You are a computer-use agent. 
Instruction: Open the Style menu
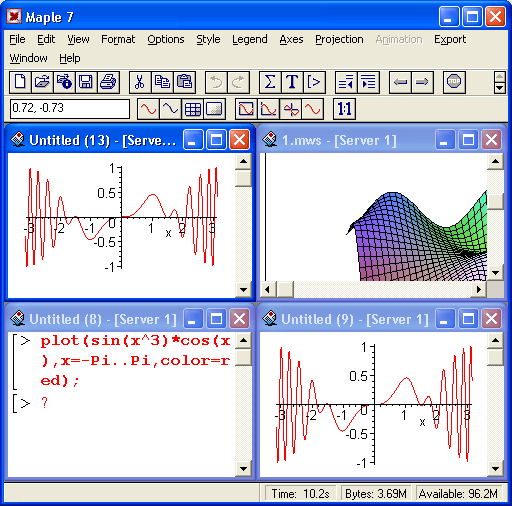point(208,39)
